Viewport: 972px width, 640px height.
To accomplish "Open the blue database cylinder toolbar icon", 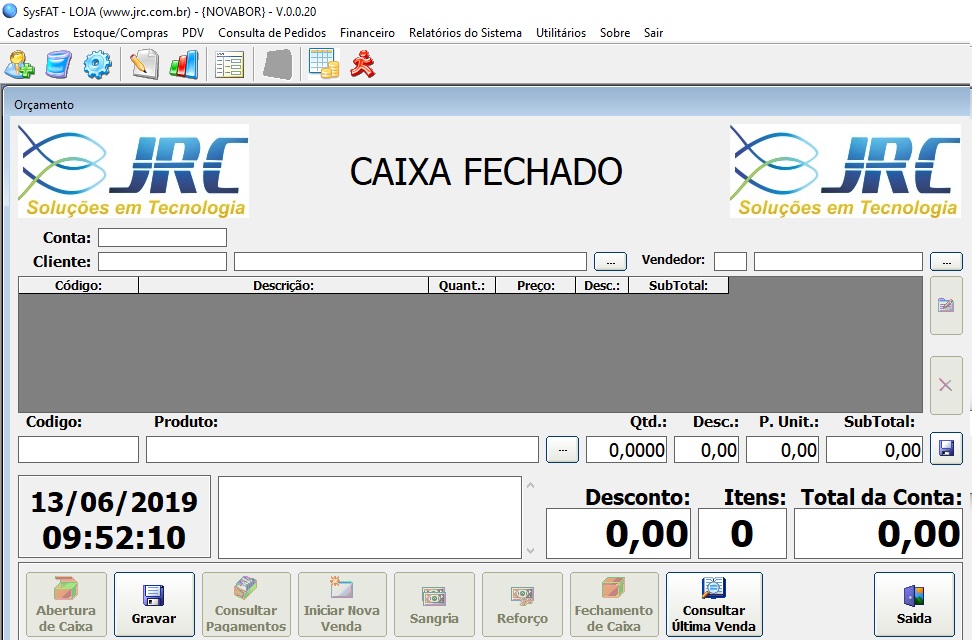I will coord(59,64).
